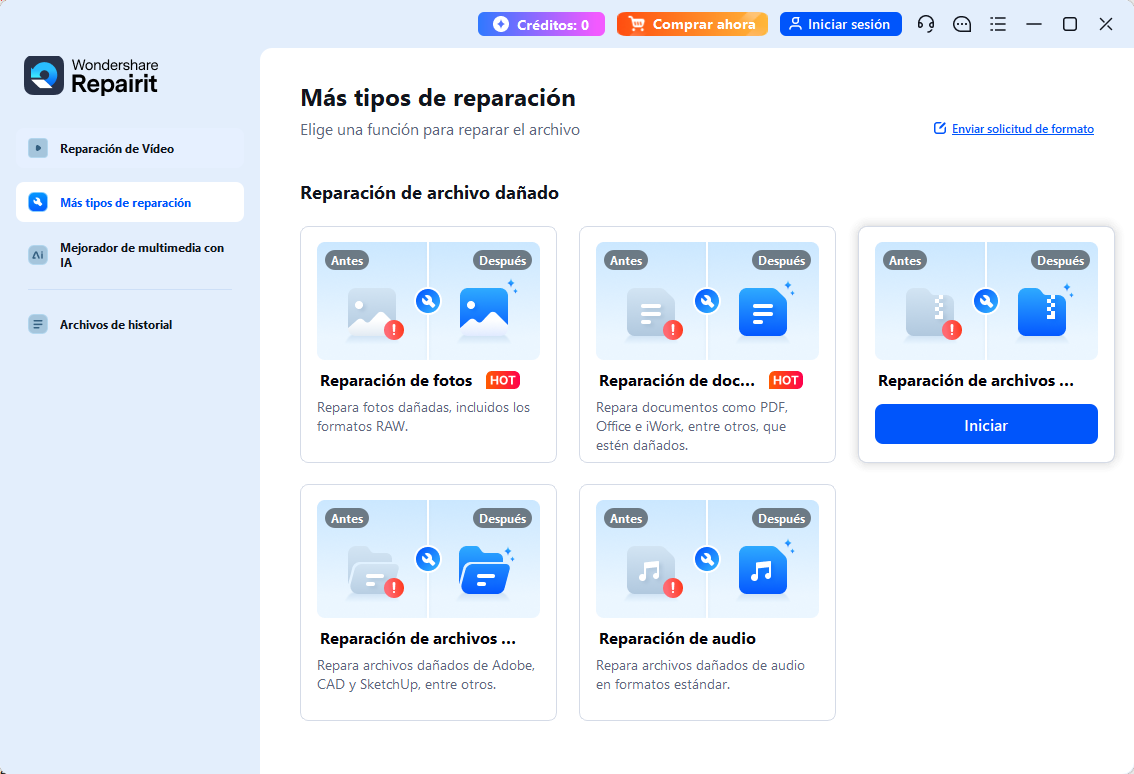
Task: Select the Reparación de fotos card thumbnail
Action: tap(428, 300)
